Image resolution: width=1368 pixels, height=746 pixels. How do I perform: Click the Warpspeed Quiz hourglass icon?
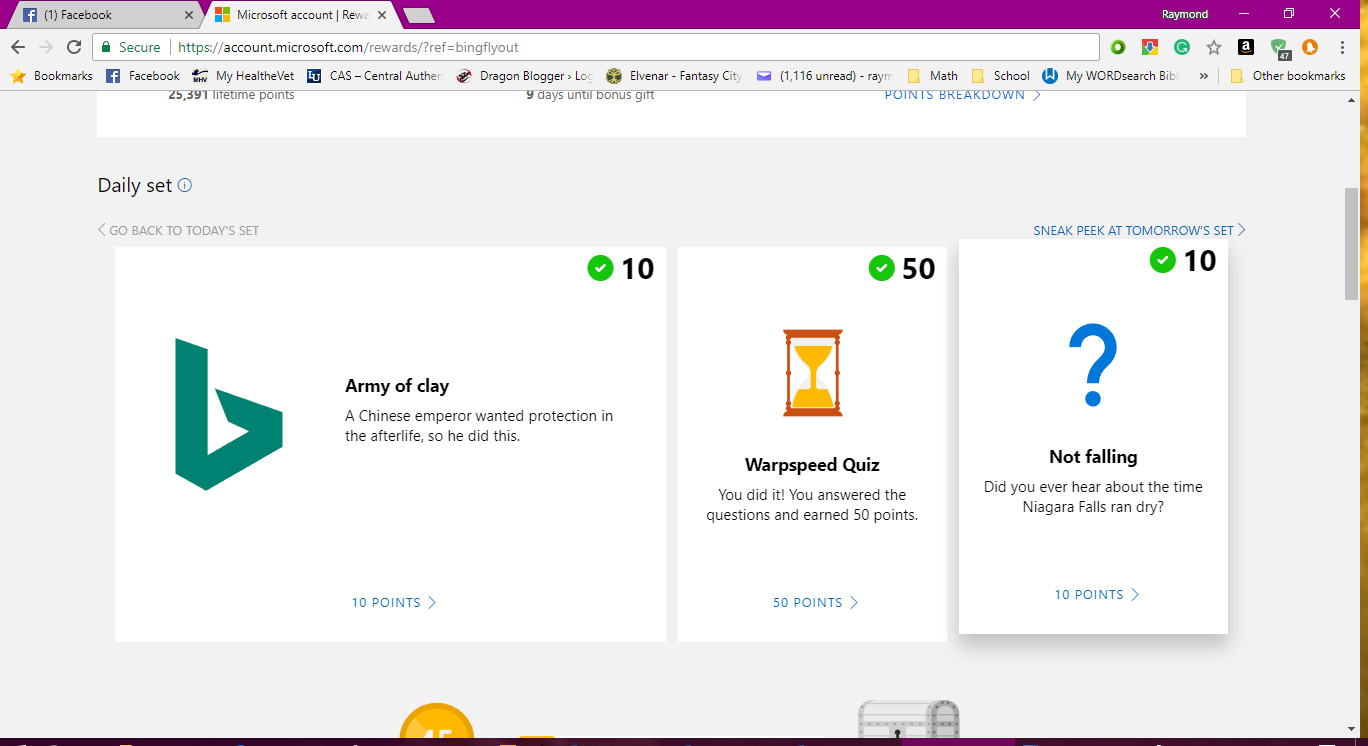tap(812, 373)
